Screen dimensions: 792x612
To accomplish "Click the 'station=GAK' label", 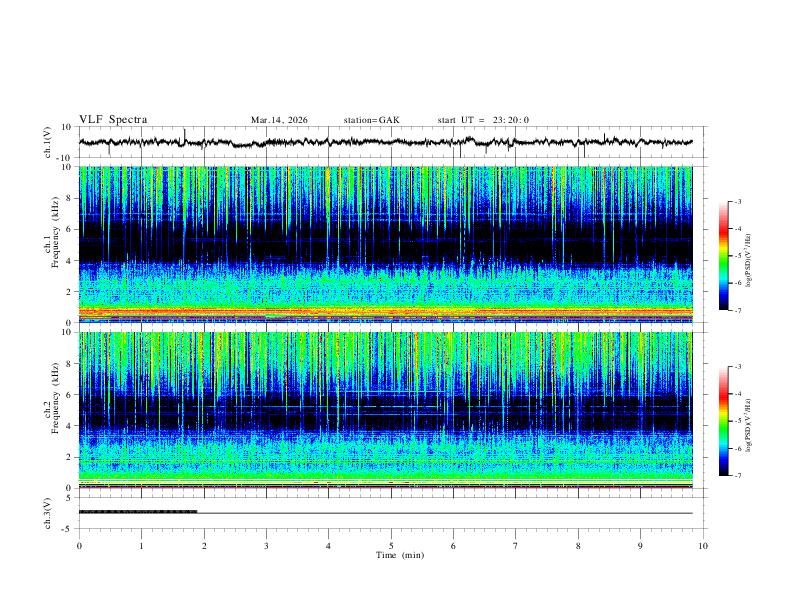I will pos(371,120).
